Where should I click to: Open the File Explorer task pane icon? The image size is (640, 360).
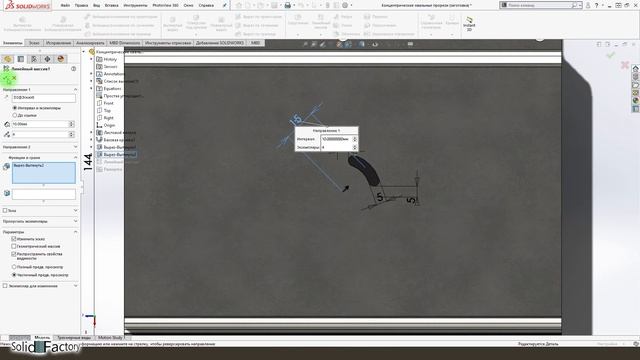pyautogui.click(x=636, y=85)
